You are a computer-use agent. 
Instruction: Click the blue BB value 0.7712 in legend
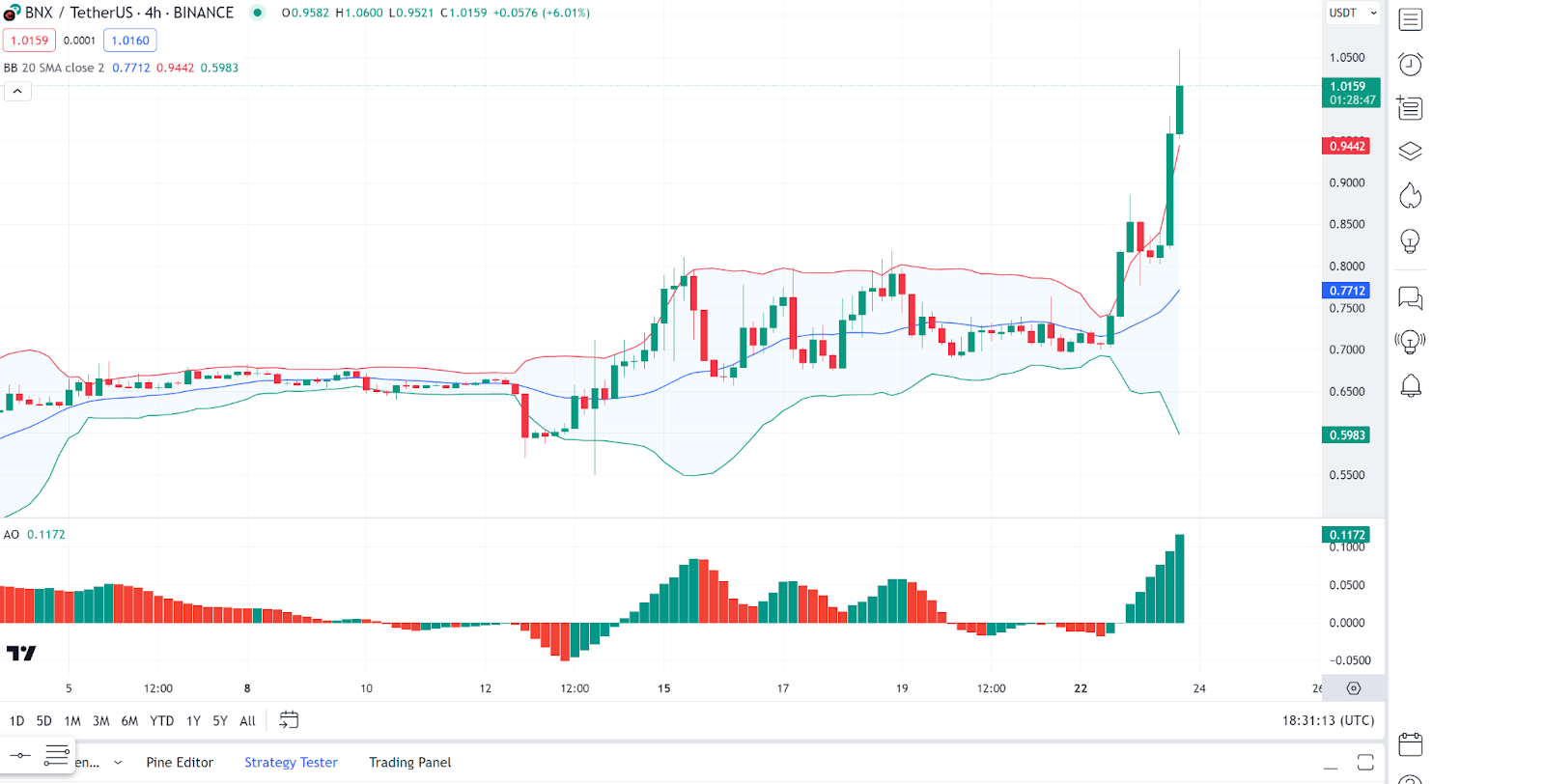pyautogui.click(x=131, y=68)
